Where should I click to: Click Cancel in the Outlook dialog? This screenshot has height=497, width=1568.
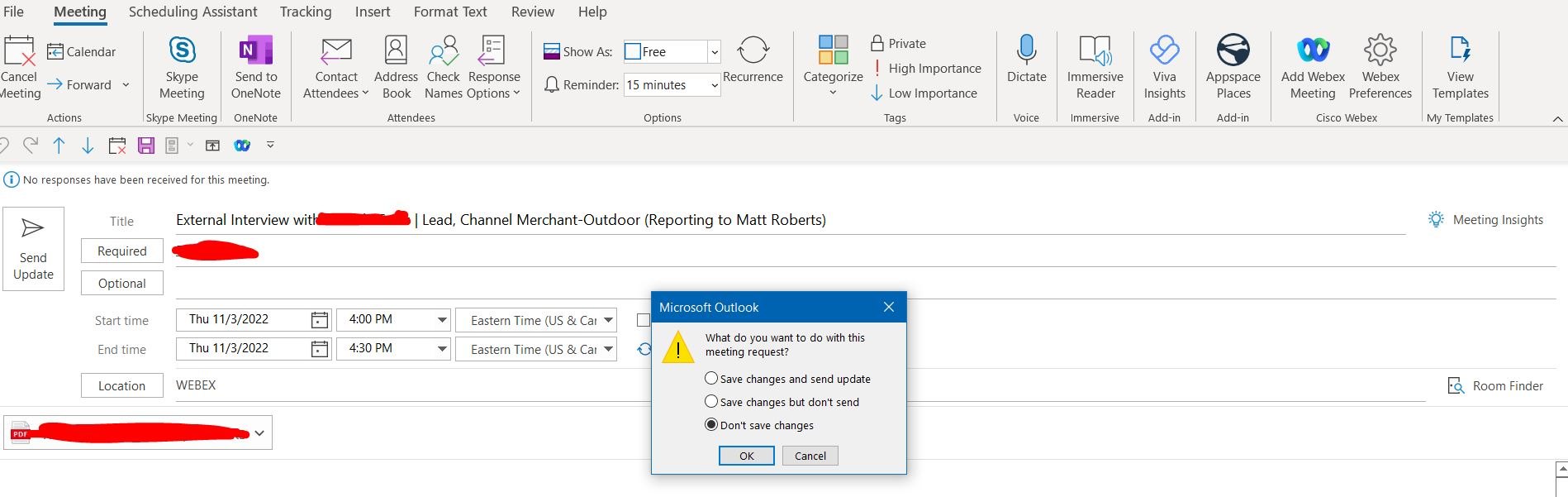point(810,456)
